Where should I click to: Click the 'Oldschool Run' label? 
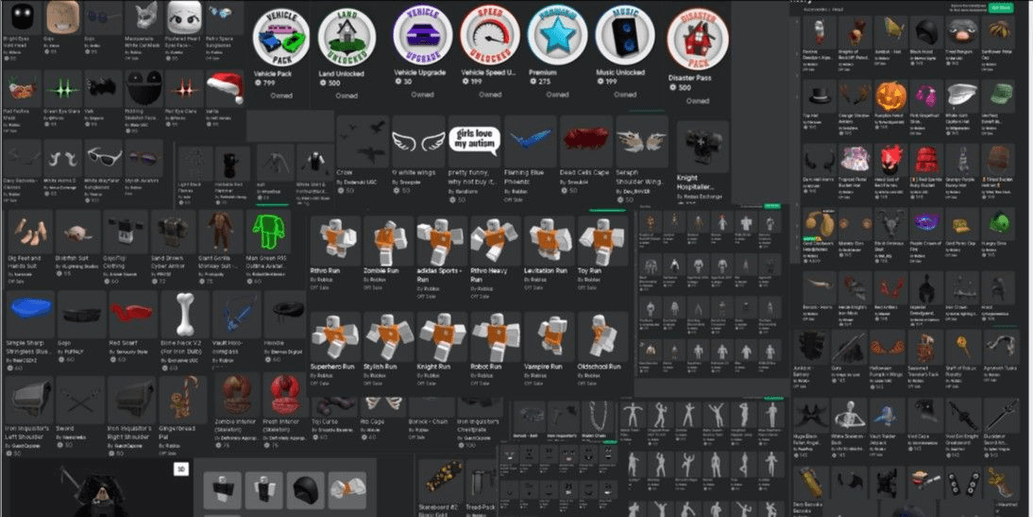coord(599,366)
